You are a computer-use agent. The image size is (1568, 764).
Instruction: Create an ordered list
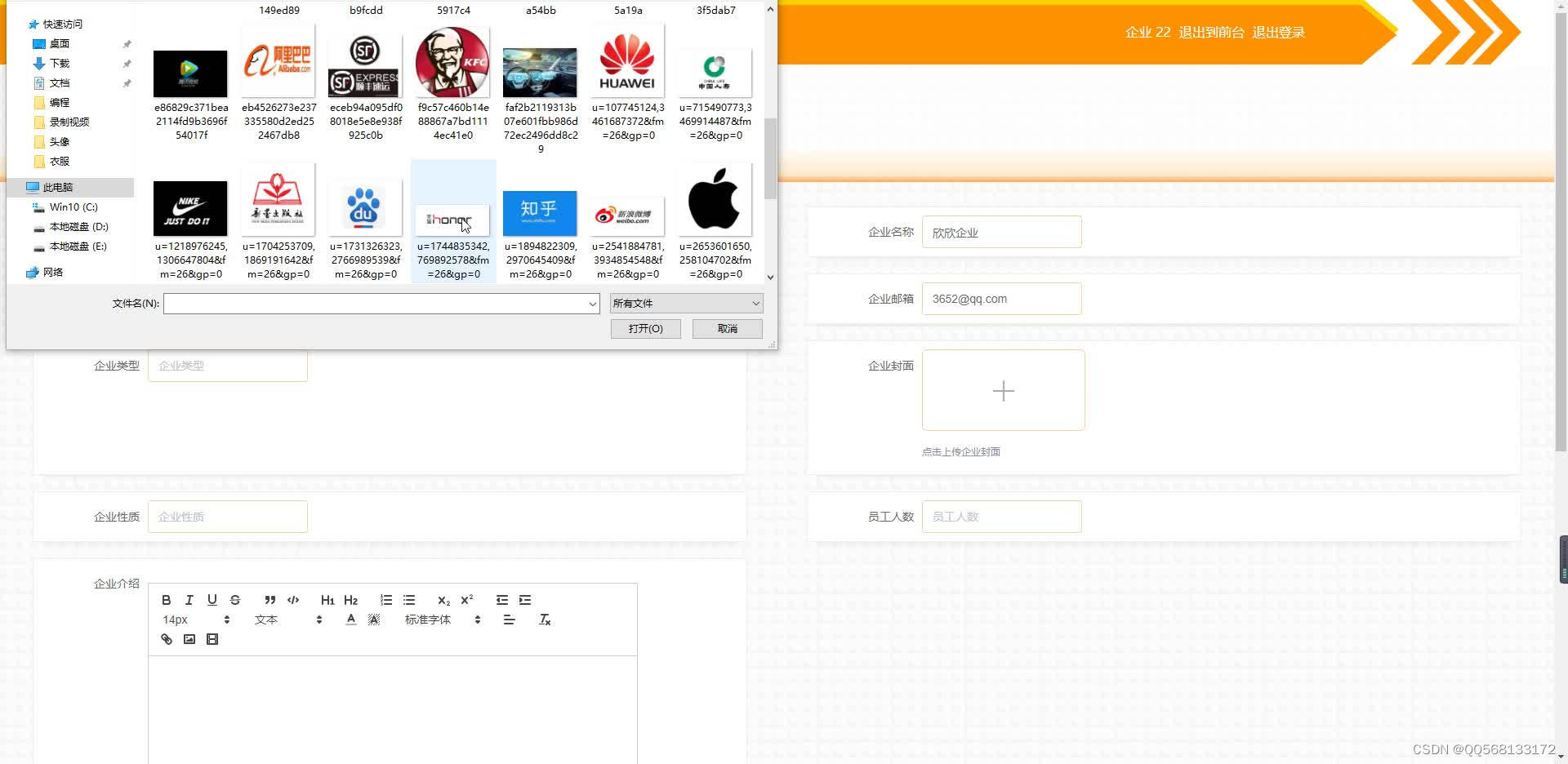coord(386,600)
